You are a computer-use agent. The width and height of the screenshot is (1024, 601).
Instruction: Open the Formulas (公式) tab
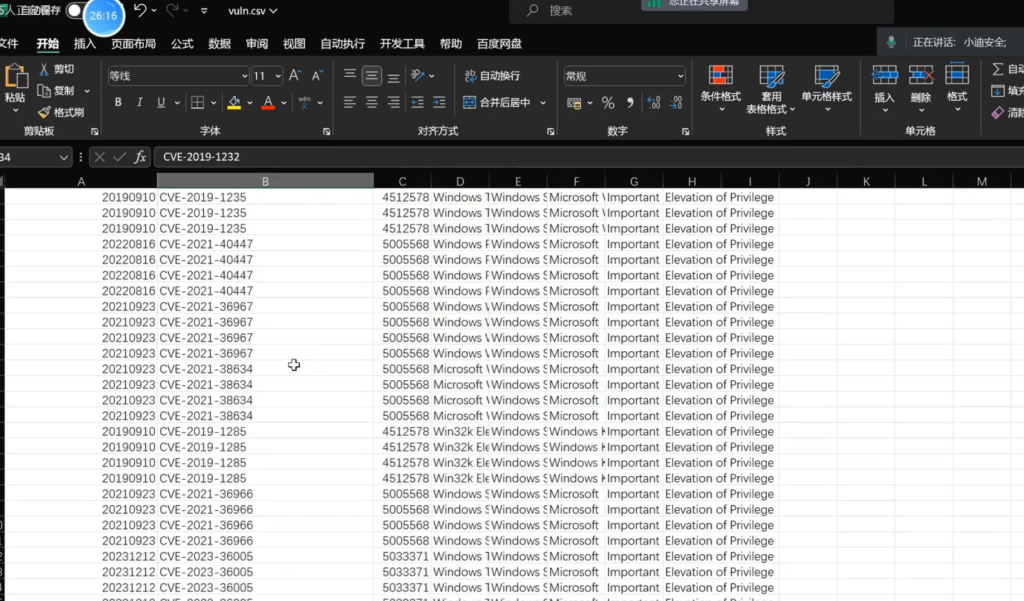pos(182,44)
